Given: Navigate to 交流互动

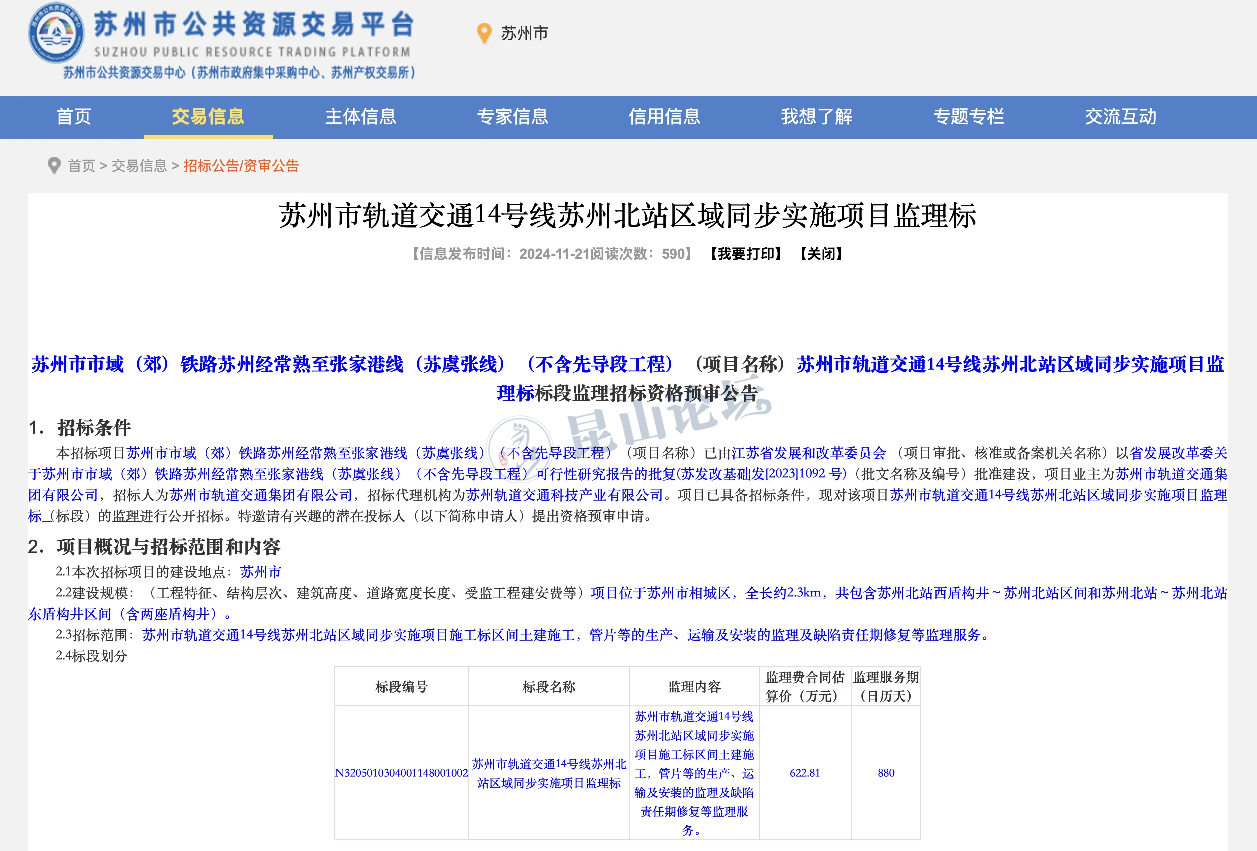Looking at the screenshot, I should [1120, 117].
